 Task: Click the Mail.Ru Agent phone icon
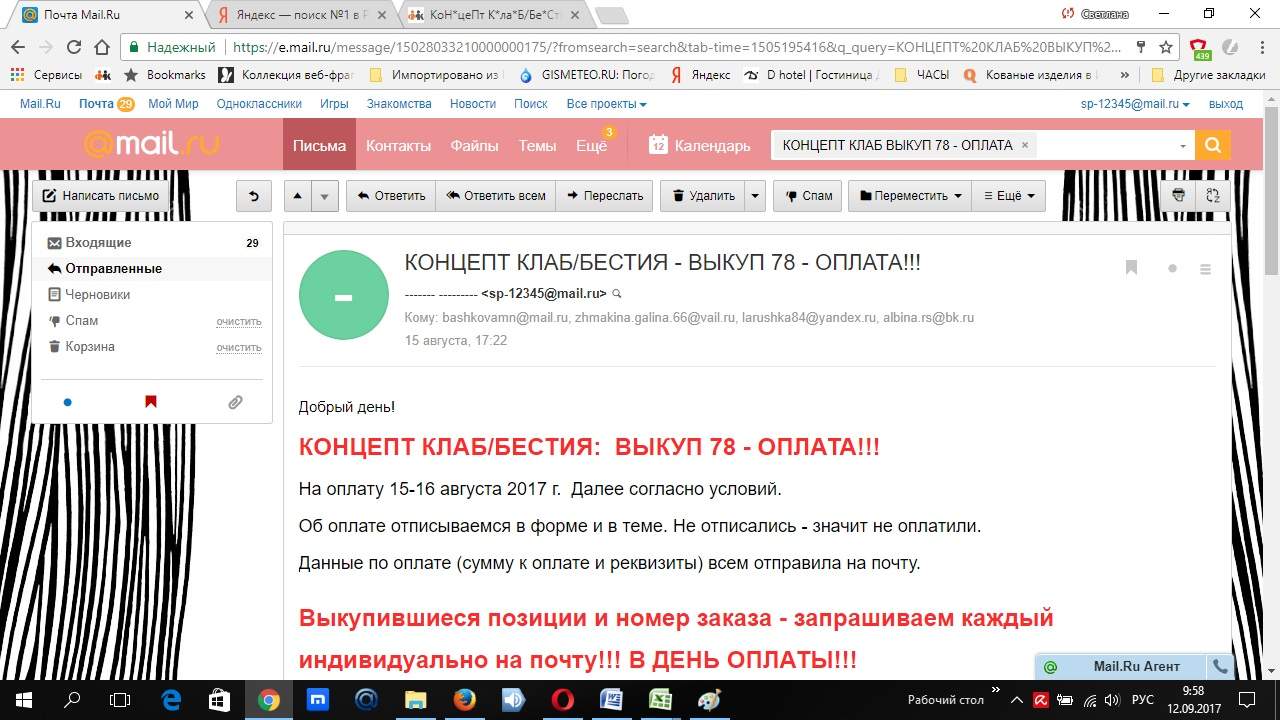[x=1220, y=666]
